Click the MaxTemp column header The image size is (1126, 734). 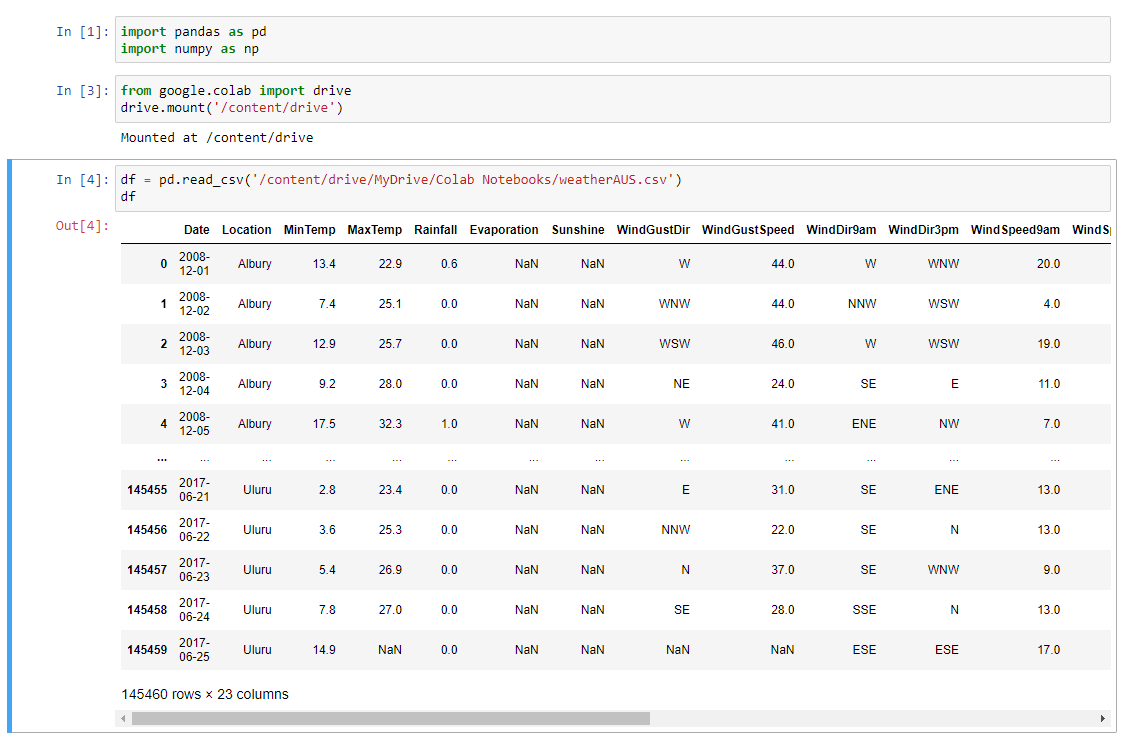pyautogui.click(x=375, y=230)
